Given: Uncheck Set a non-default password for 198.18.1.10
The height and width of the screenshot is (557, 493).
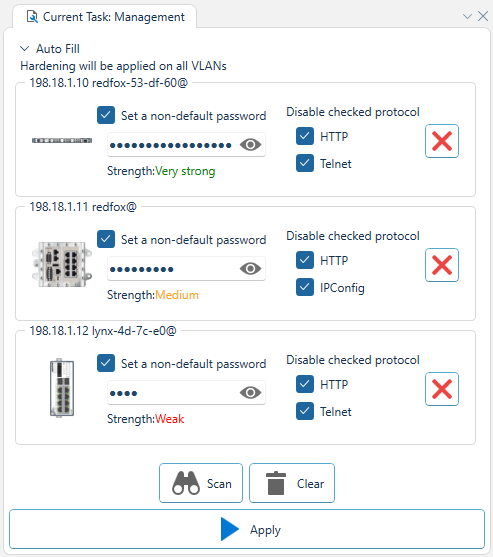Looking at the screenshot, I should [106, 115].
